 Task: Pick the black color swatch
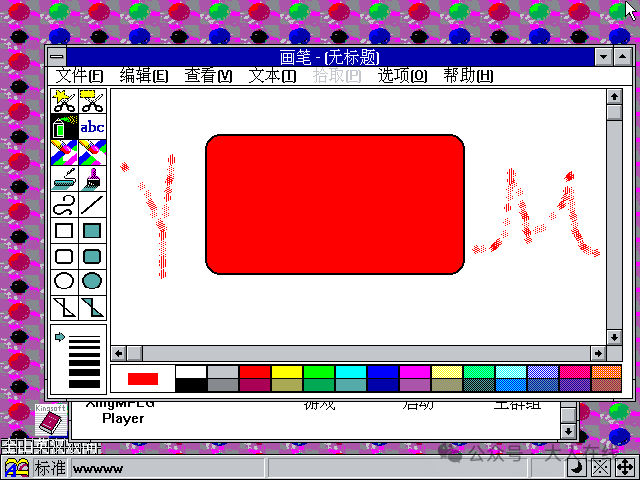[191, 385]
